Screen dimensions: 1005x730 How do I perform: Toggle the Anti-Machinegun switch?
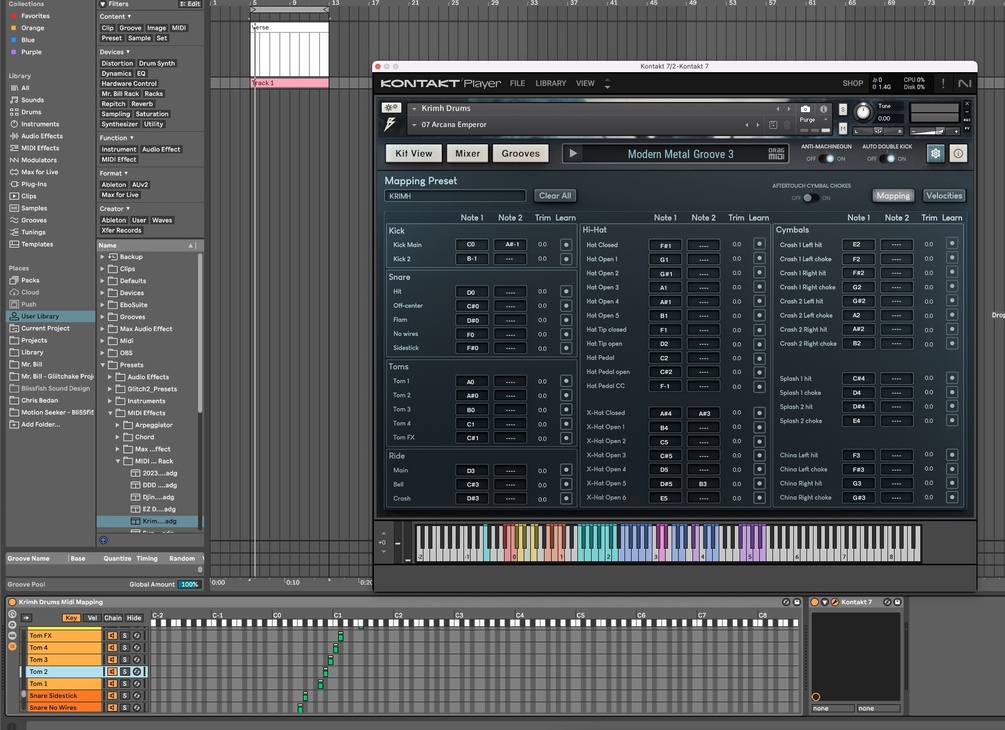826,158
